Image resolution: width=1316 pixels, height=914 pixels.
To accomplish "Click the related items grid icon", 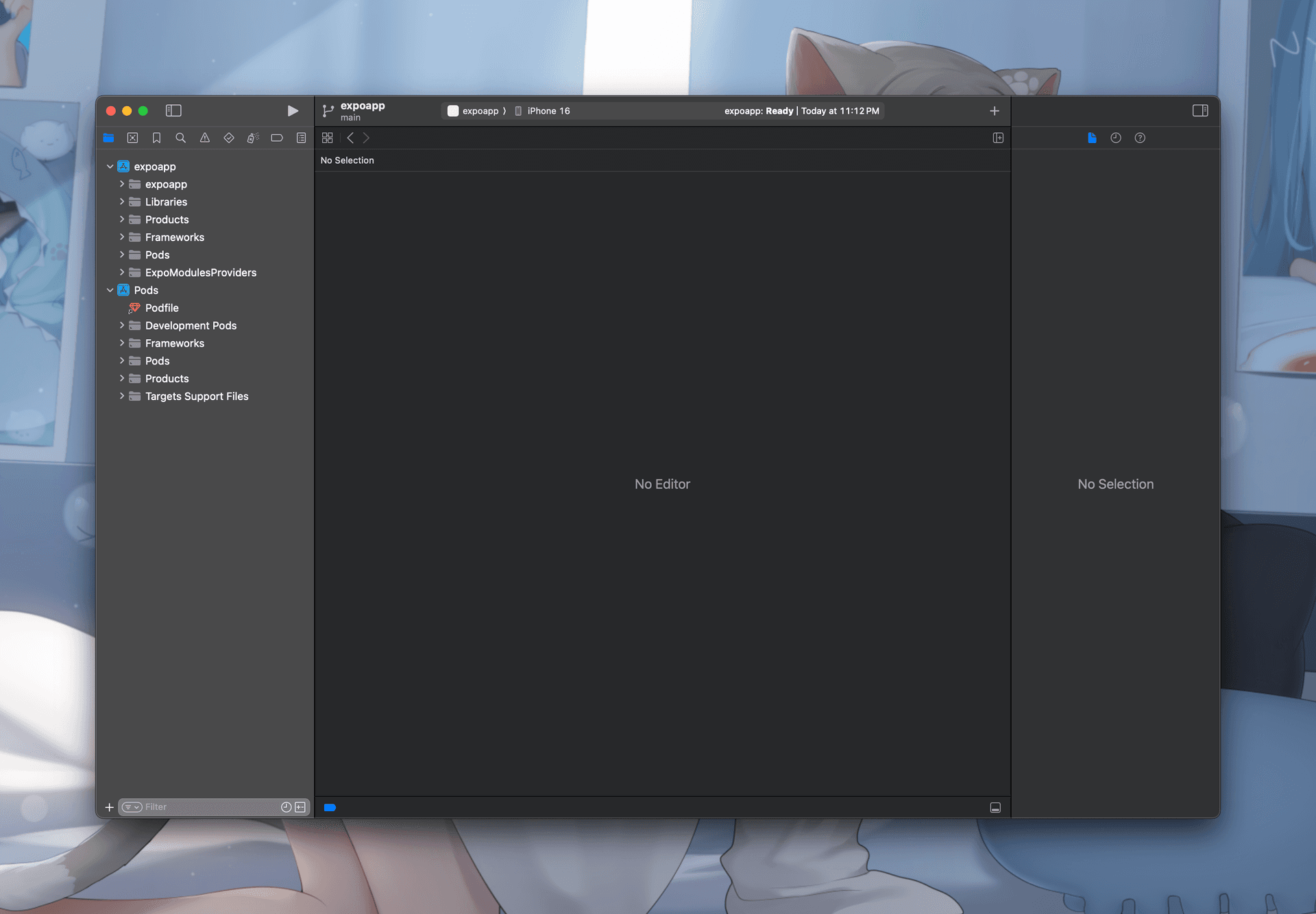I will coord(328,138).
